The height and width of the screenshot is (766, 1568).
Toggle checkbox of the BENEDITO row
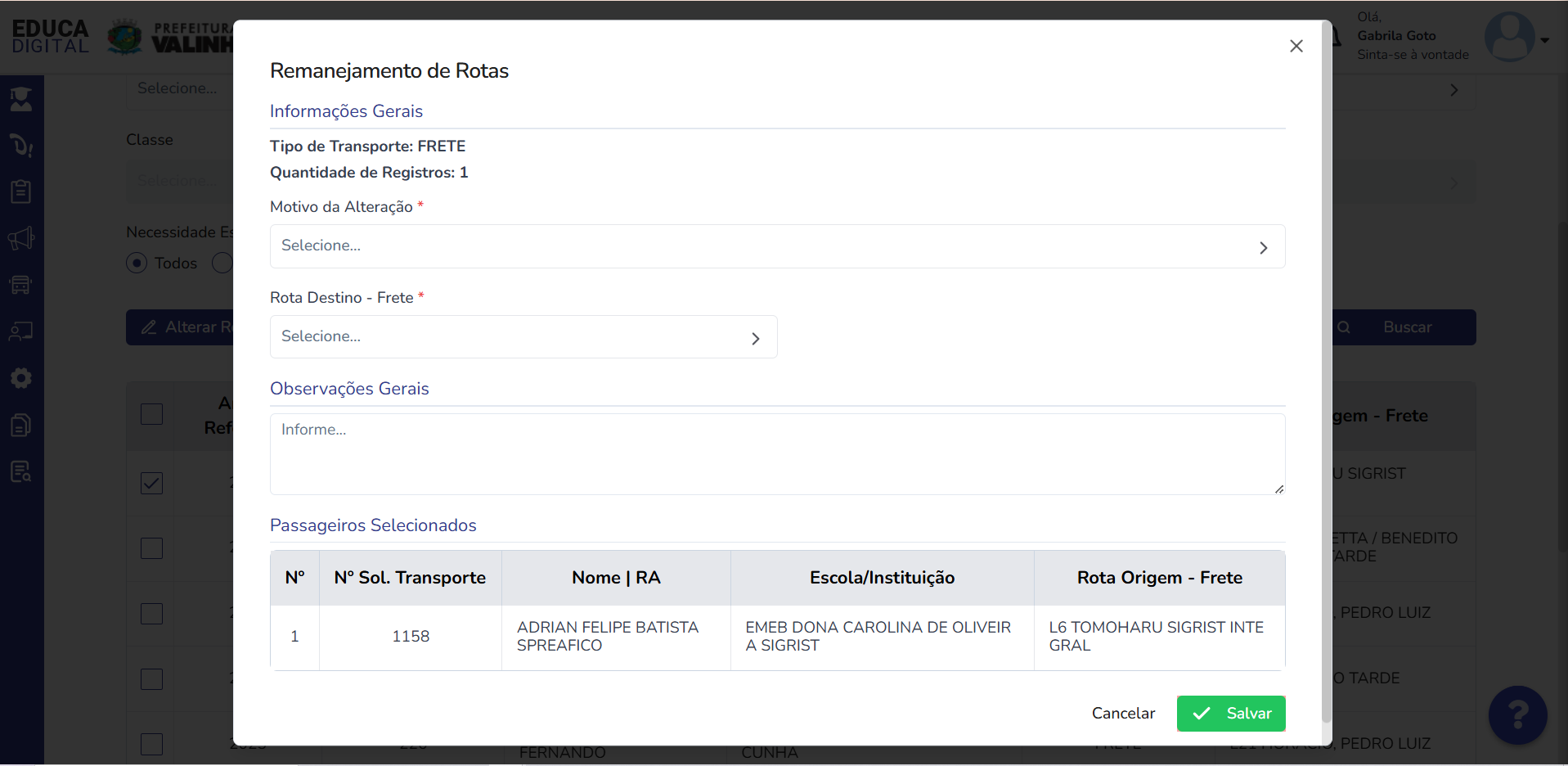click(x=151, y=548)
